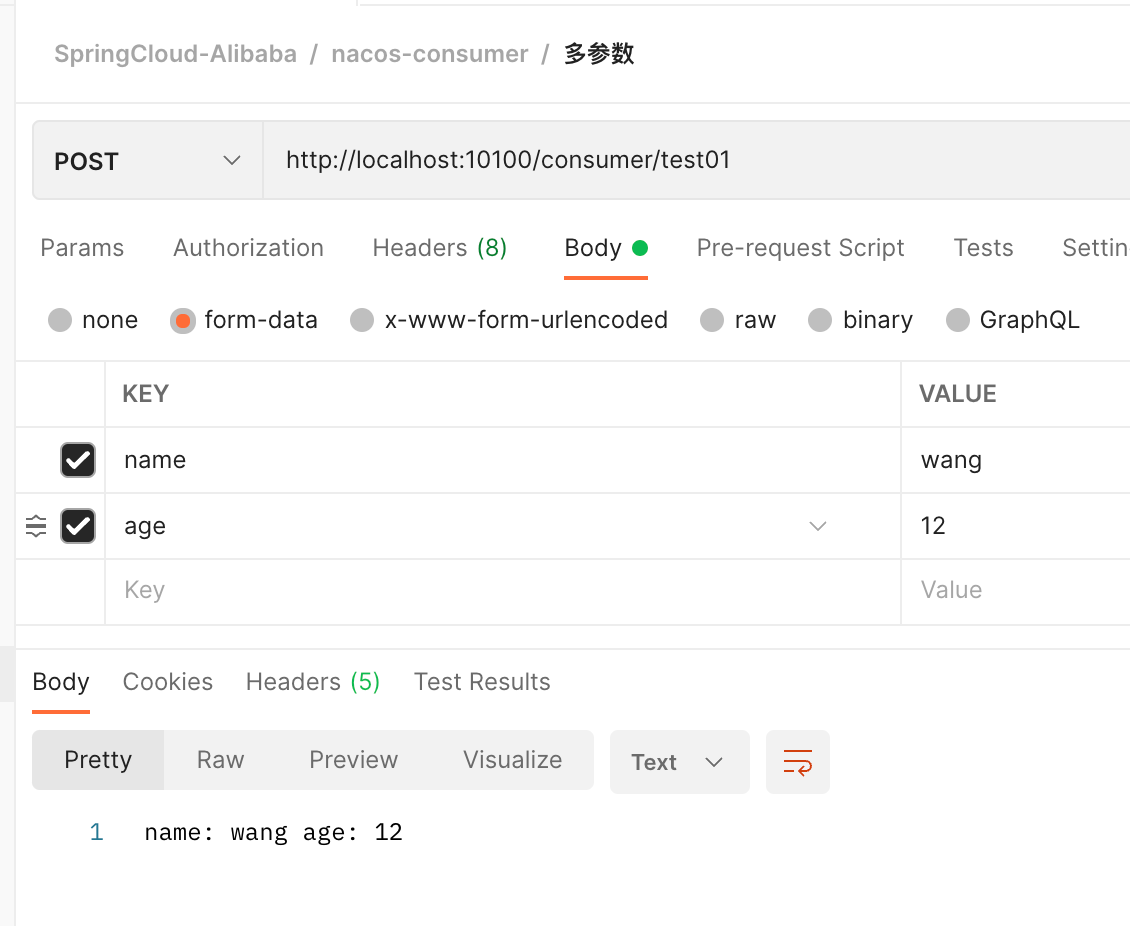The width and height of the screenshot is (1130, 926).
Task: Uncheck the name parameter checkbox
Action: [x=78, y=460]
